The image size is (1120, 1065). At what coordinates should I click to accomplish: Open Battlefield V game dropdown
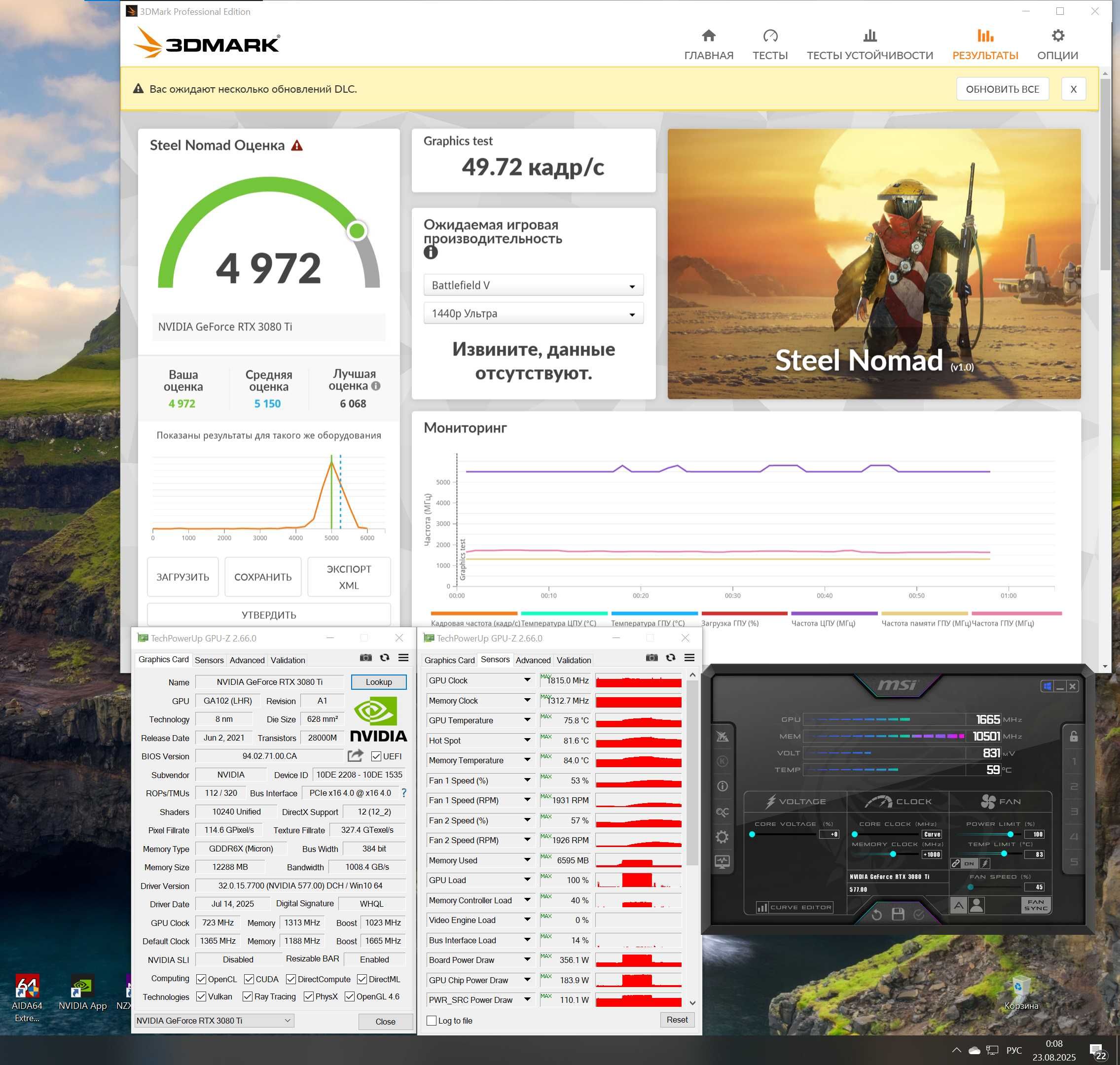coord(533,285)
